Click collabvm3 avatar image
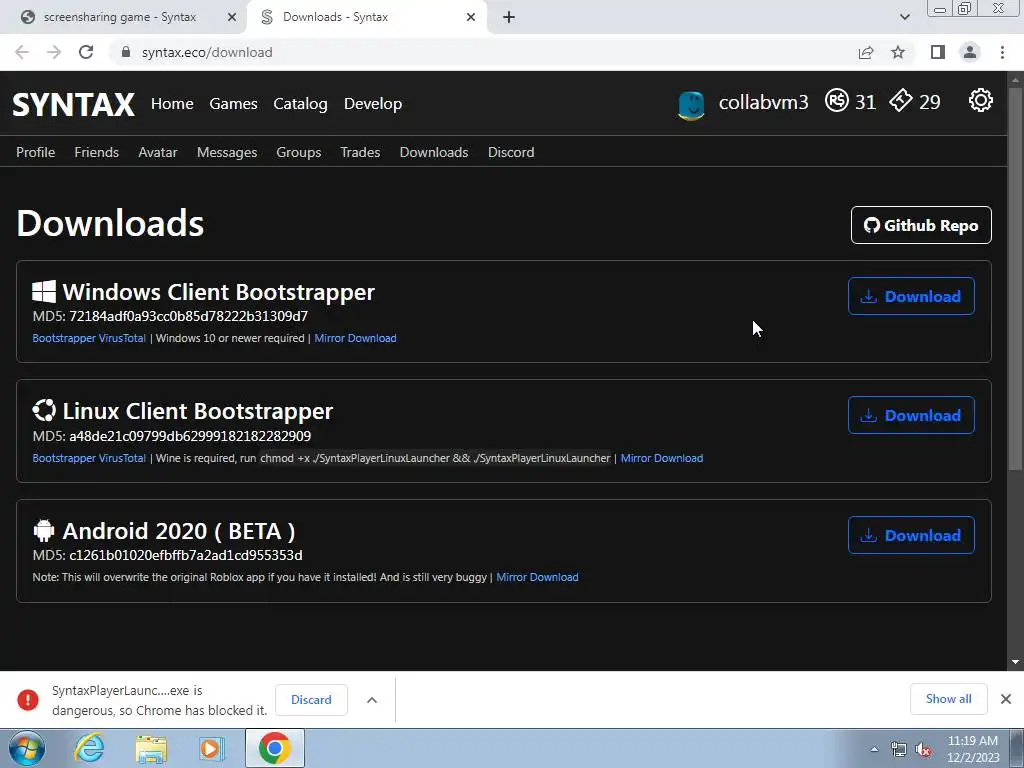 [x=691, y=104]
